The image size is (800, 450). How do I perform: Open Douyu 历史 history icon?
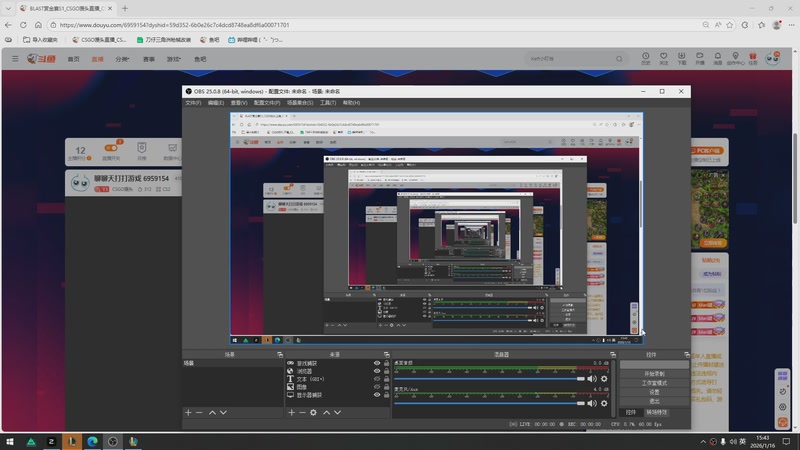point(645,58)
